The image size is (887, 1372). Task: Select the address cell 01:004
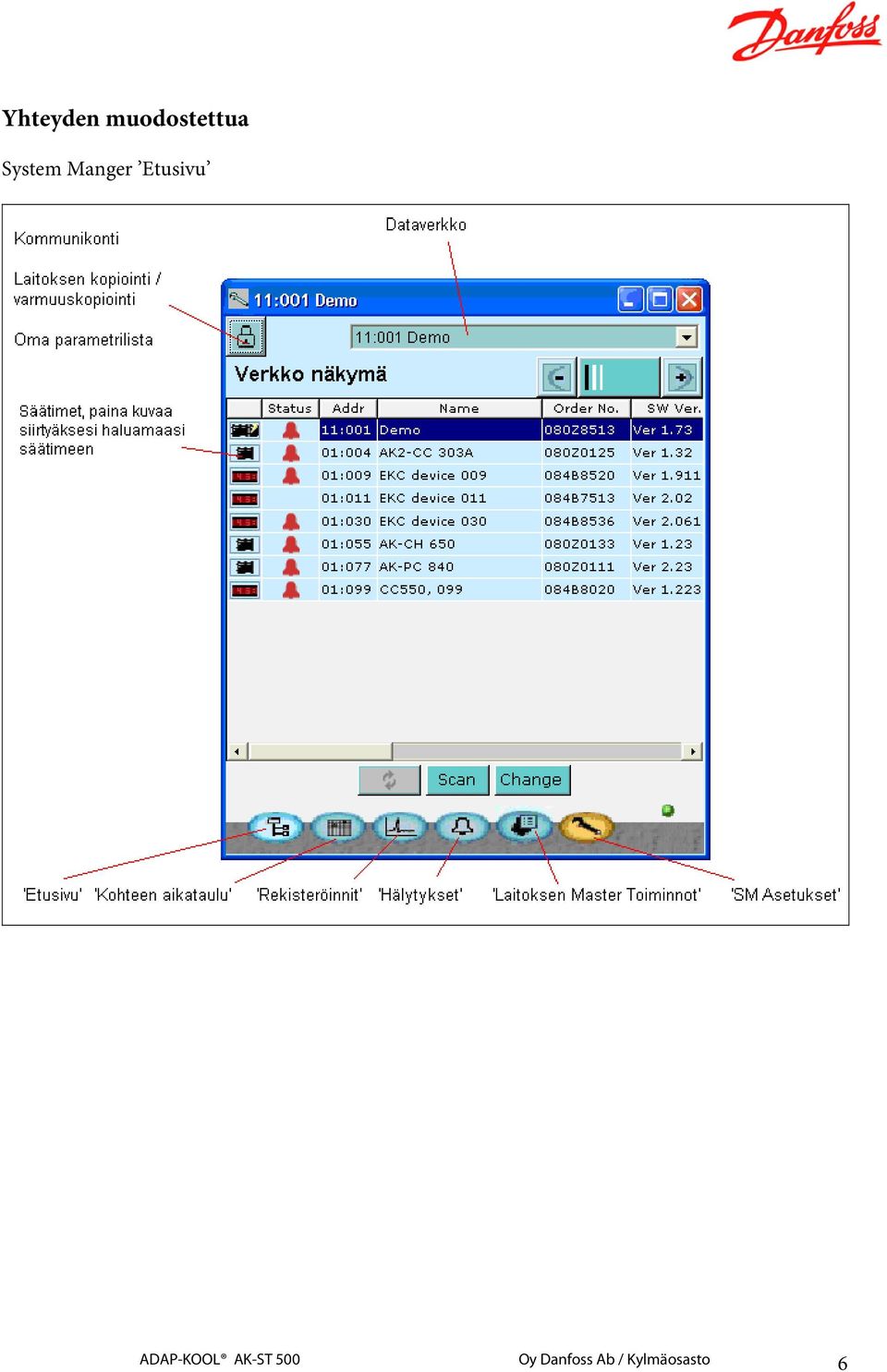point(346,453)
